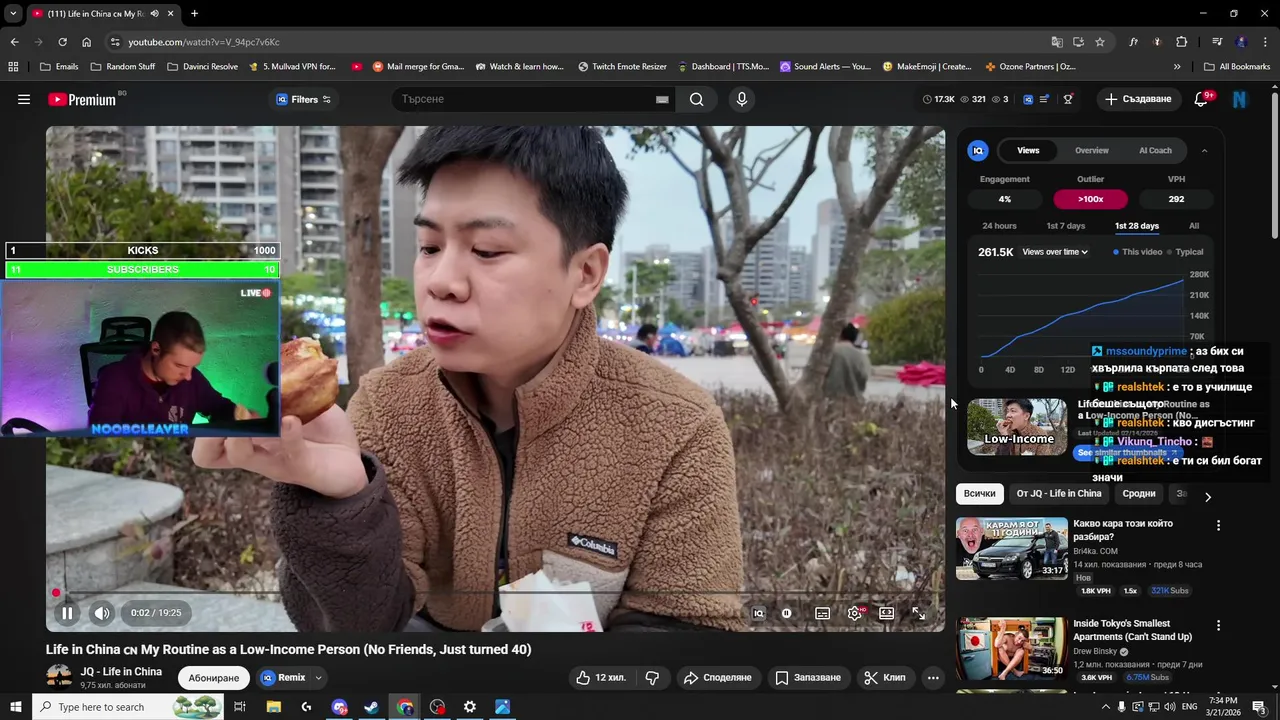
Task: Like the video with 12 хил.
Action: [x=601, y=677]
